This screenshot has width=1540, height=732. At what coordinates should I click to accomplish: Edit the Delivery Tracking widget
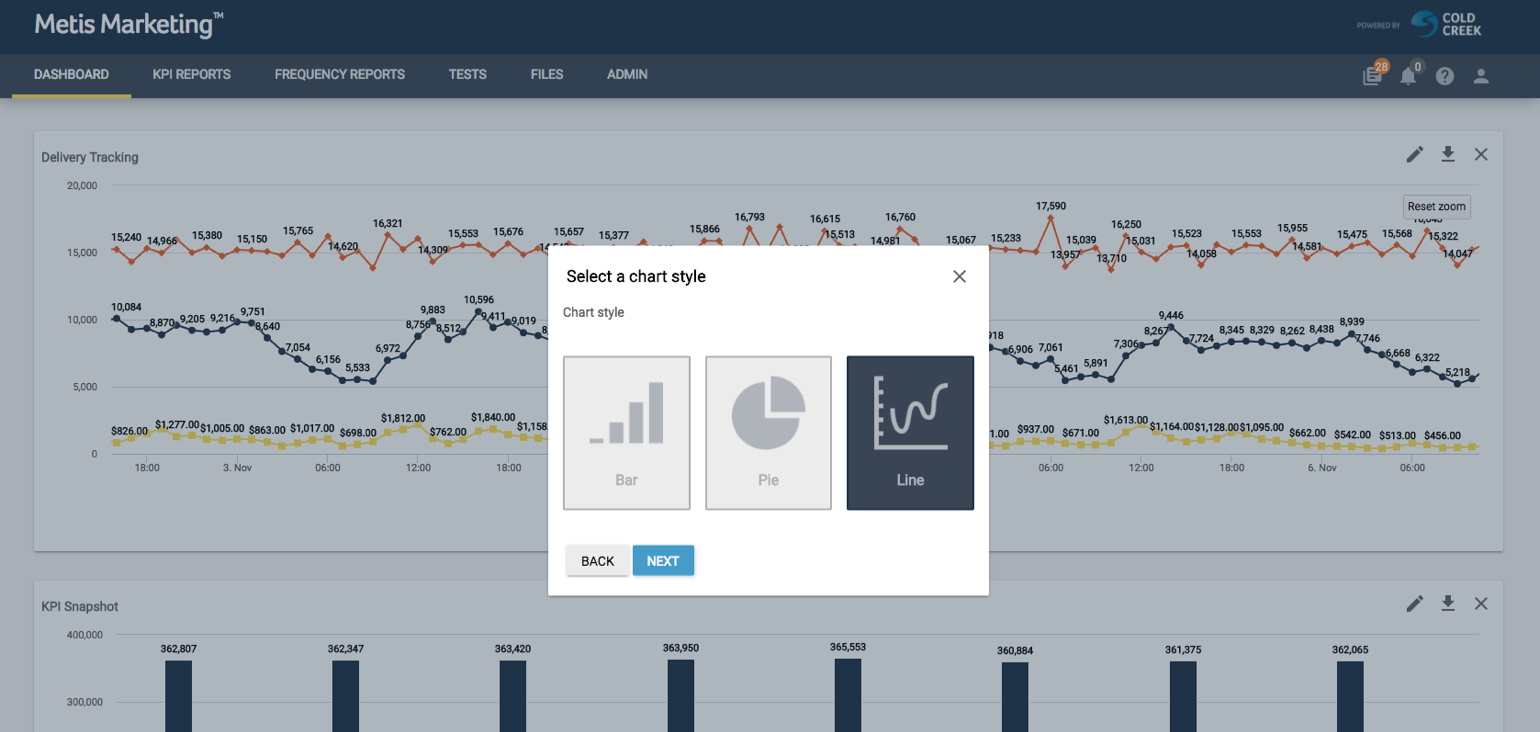[x=1414, y=154]
